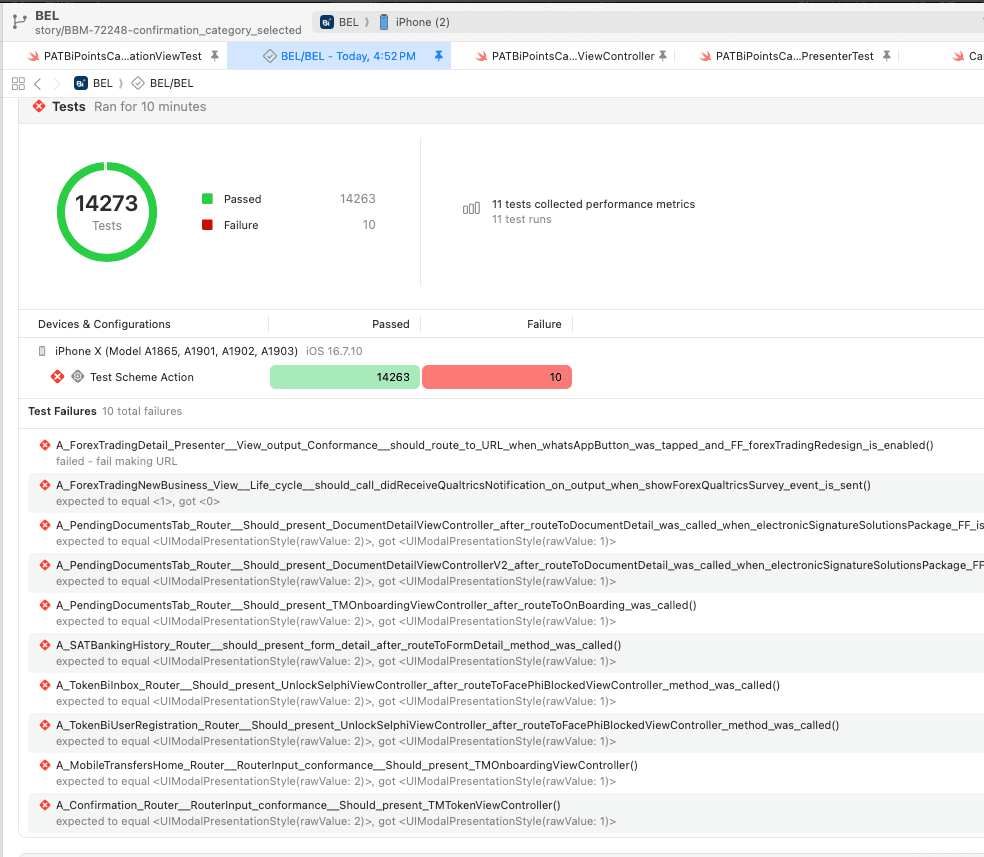Select the A_Confirmation_Router TMTokenViewController failure
984x857 pixels.
(308, 805)
